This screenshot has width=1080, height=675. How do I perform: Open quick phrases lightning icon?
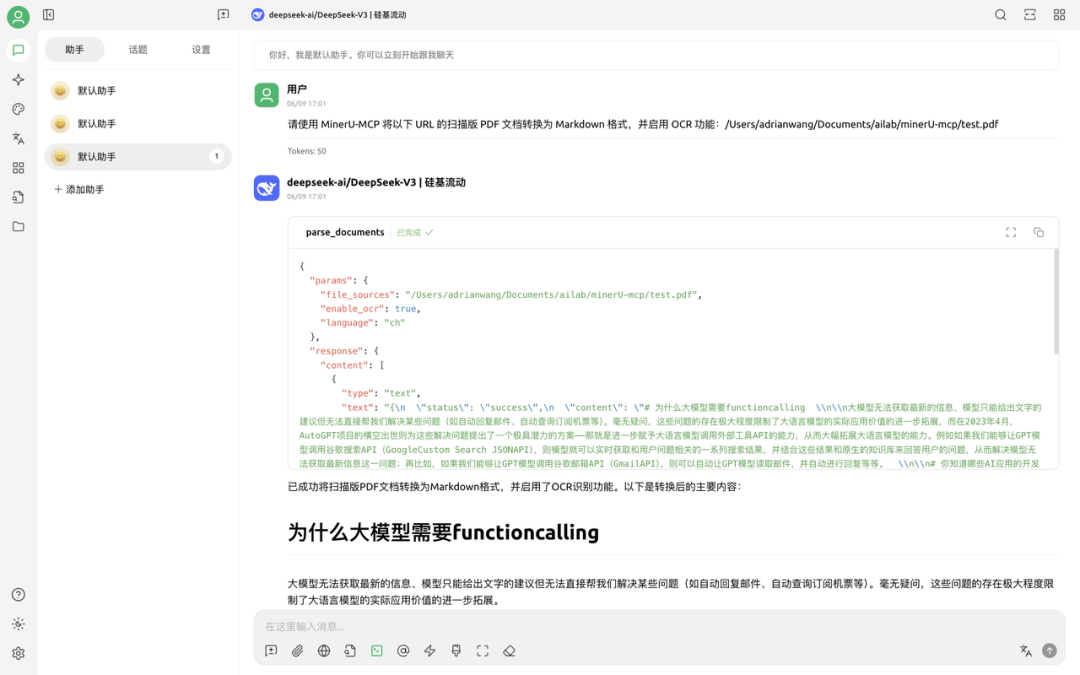[x=430, y=651]
